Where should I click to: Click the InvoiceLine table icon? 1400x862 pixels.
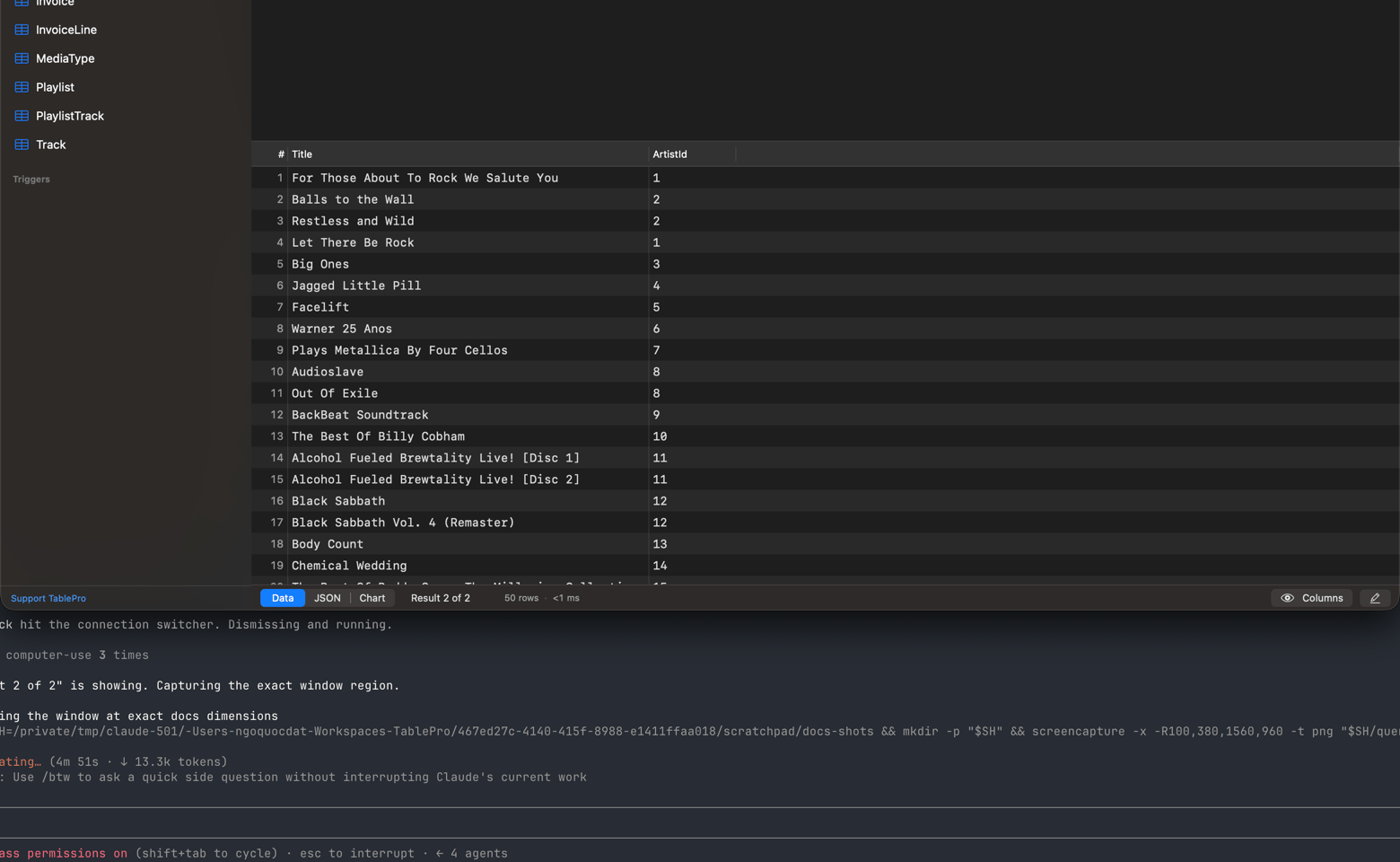point(22,30)
